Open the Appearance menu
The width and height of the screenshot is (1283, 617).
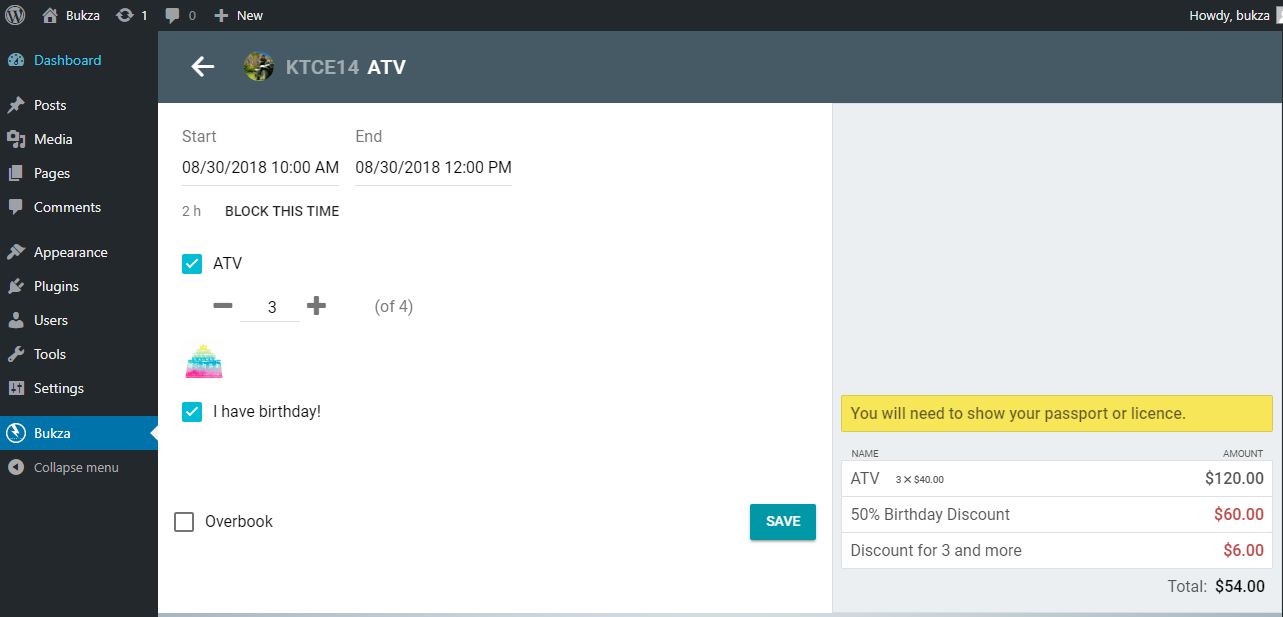tap(78, 252)
